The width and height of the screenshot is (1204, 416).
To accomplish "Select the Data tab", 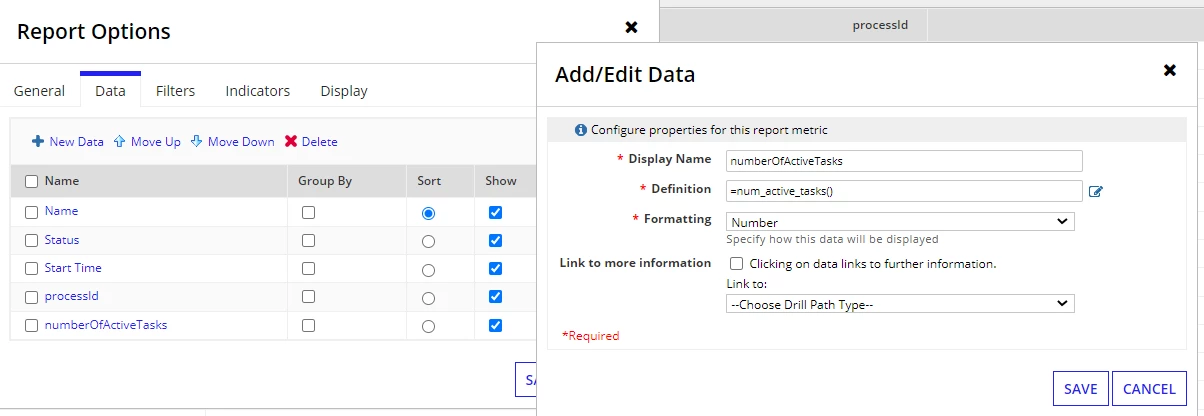I will click(110, 91).
